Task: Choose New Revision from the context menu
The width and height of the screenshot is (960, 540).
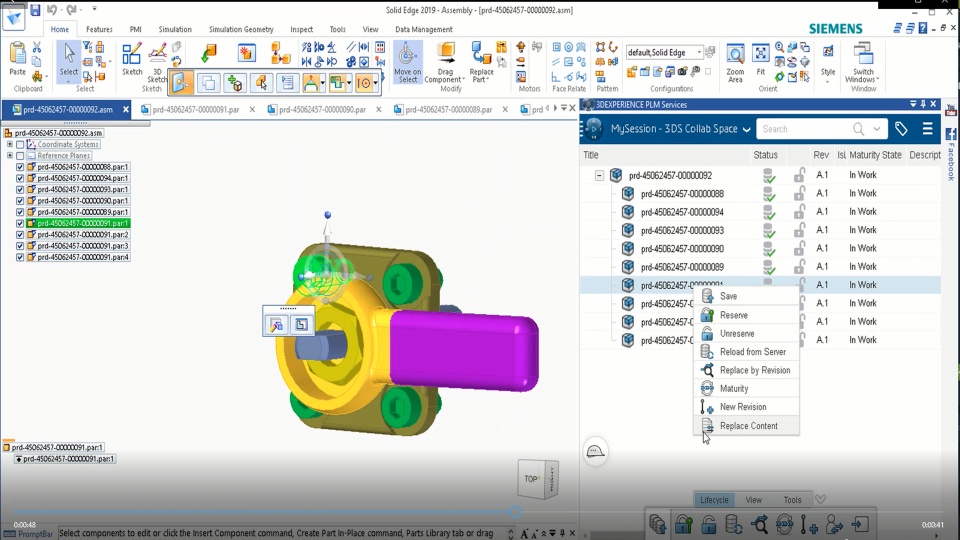Action: (x=746, y=407)
